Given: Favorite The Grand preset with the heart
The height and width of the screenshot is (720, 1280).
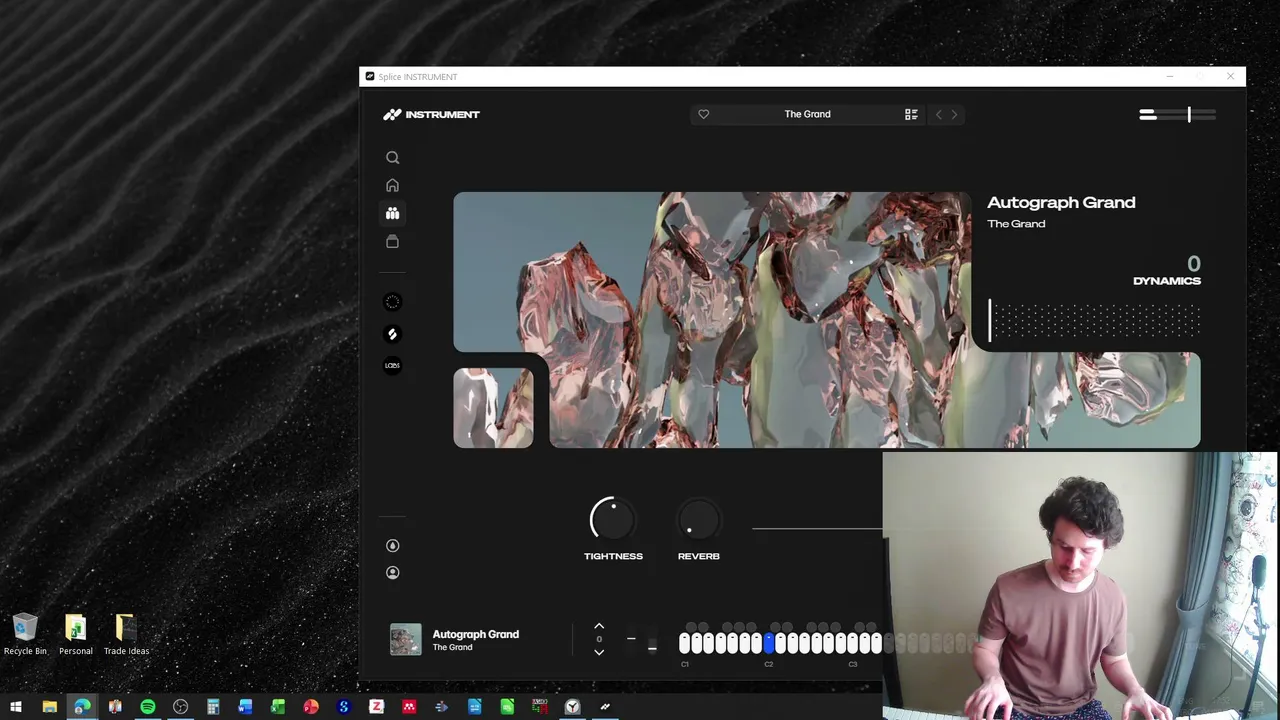Looking at the screenshot, I should tap(703, 114).
